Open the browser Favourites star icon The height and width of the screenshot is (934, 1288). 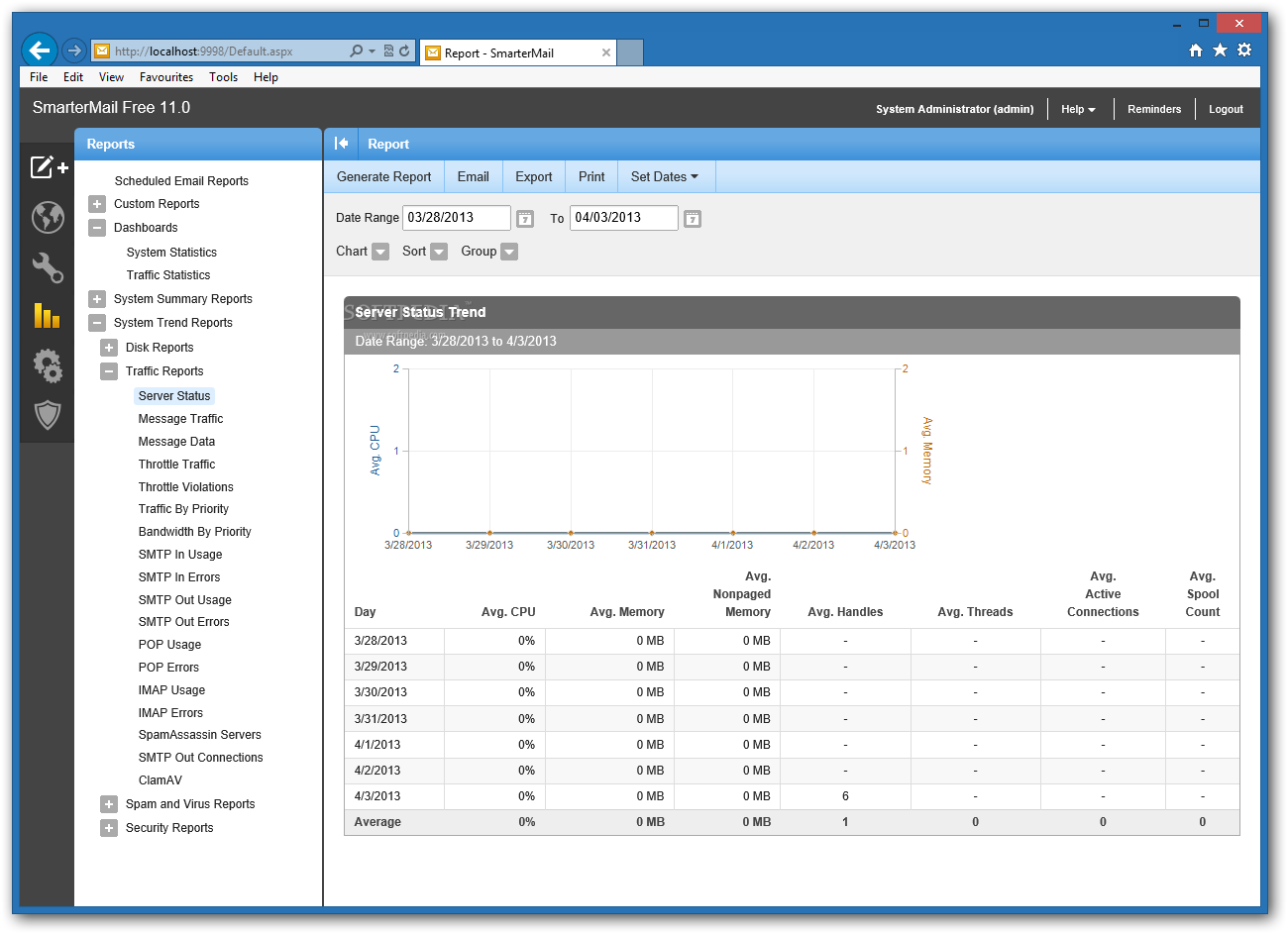click(x=1220, y=51)
